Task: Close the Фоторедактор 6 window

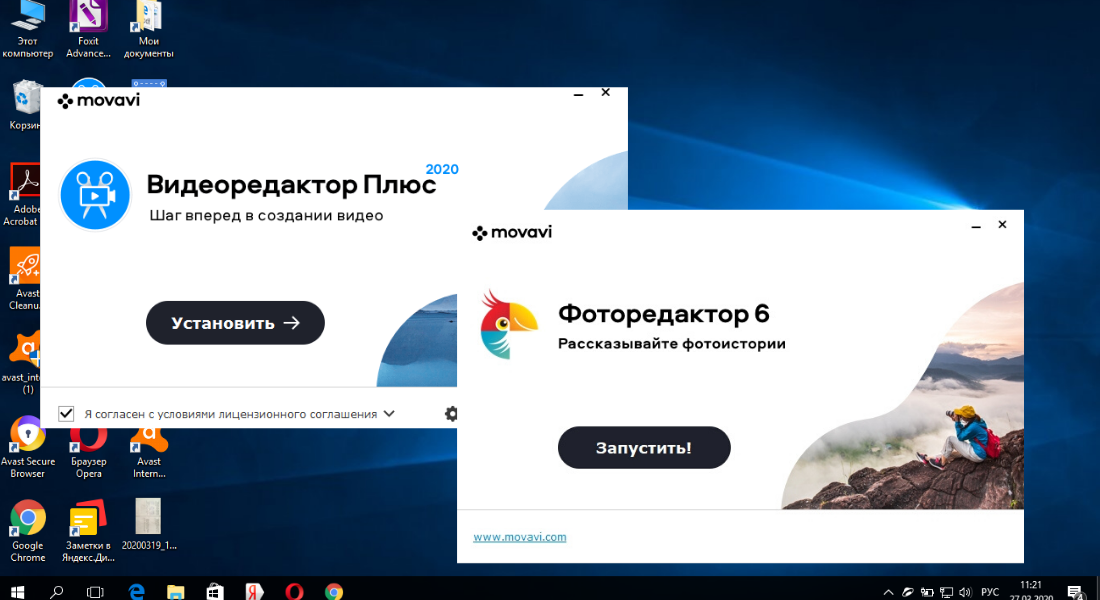Action: (1002, 225)
